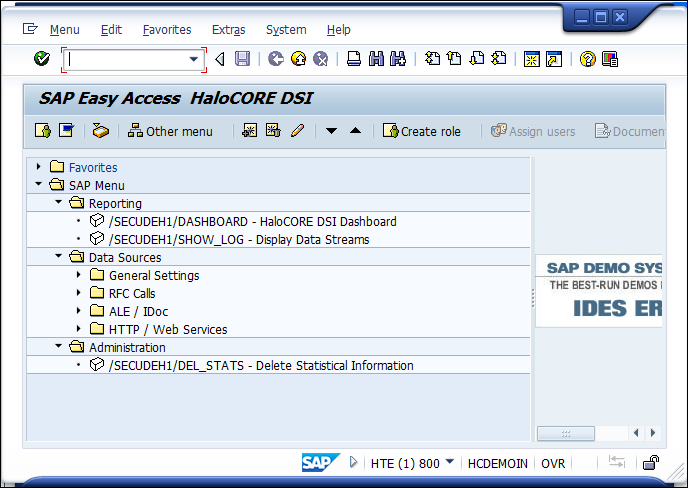Select /SECUDEH1/SHOW_LOG - Display Data Streams
Screen dimensions: 688x488
click(239, 240)
